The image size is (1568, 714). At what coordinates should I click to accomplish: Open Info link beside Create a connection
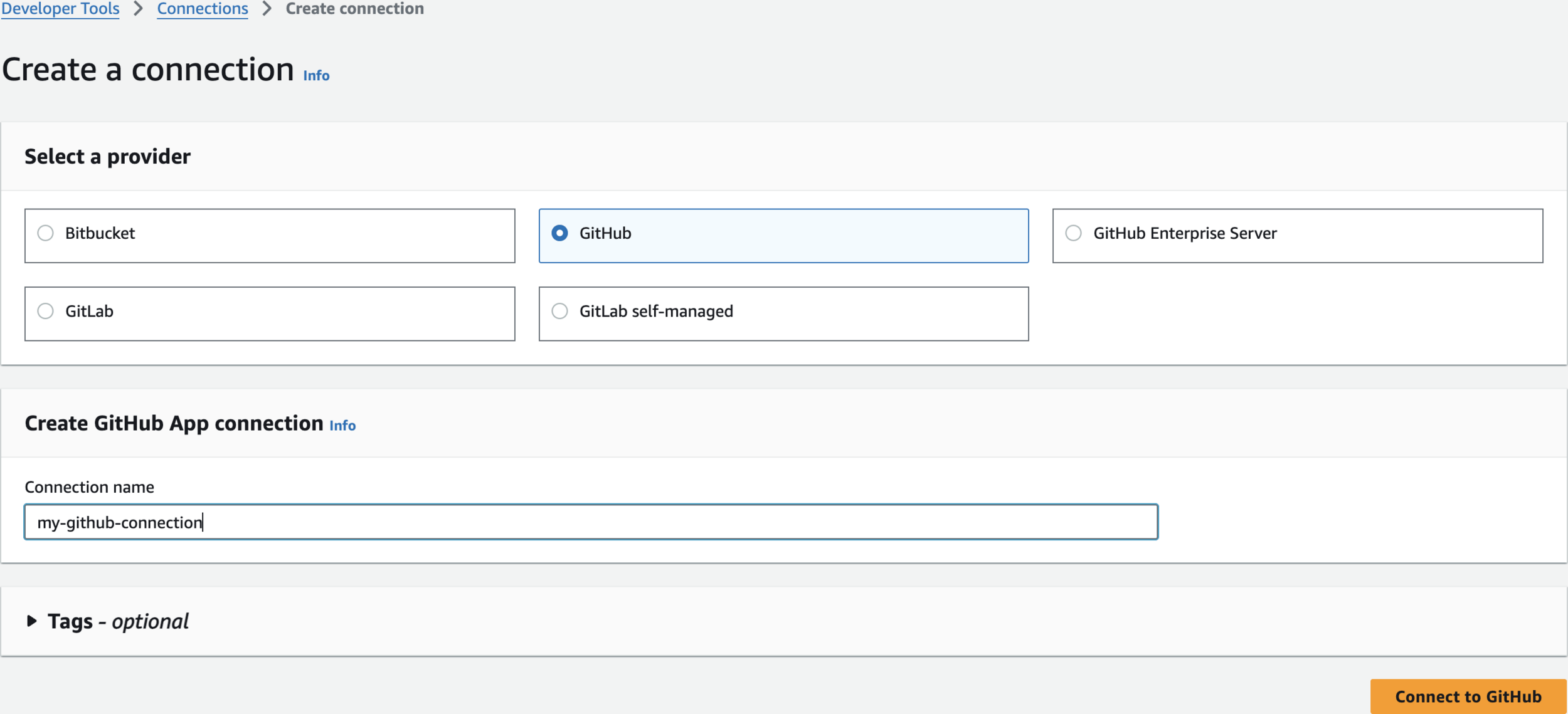pos(316,75)
